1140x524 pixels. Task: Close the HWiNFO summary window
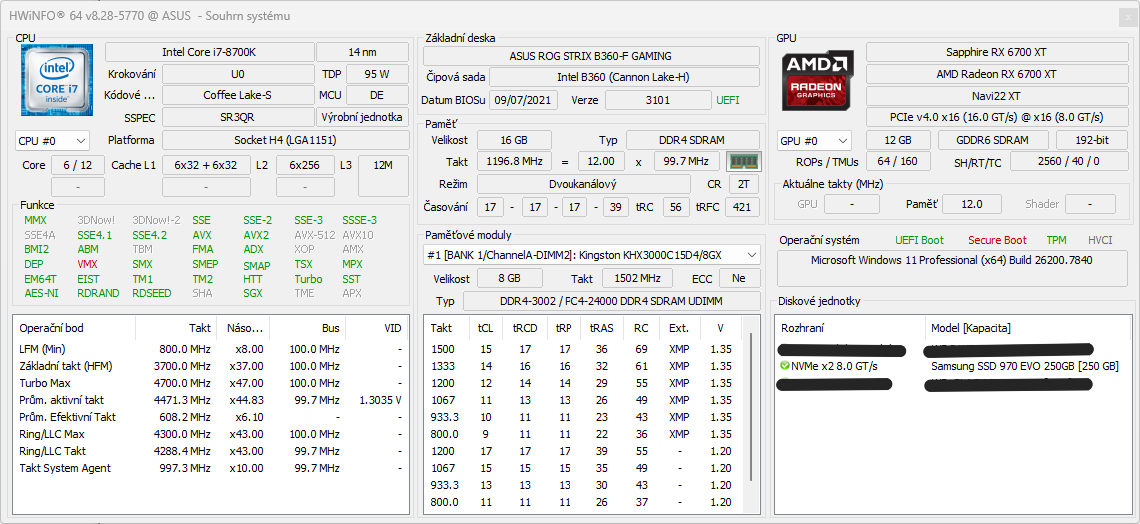(1128, 17)
